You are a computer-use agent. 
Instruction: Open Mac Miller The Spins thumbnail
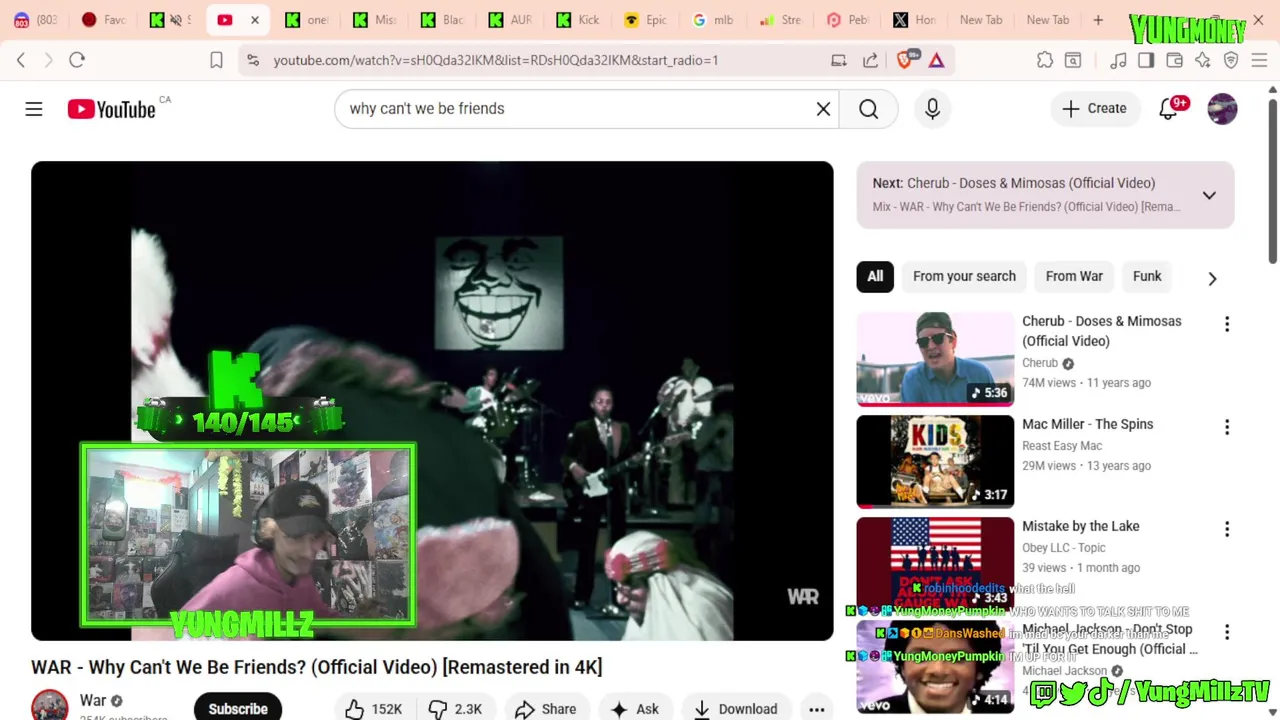[935, 461]
